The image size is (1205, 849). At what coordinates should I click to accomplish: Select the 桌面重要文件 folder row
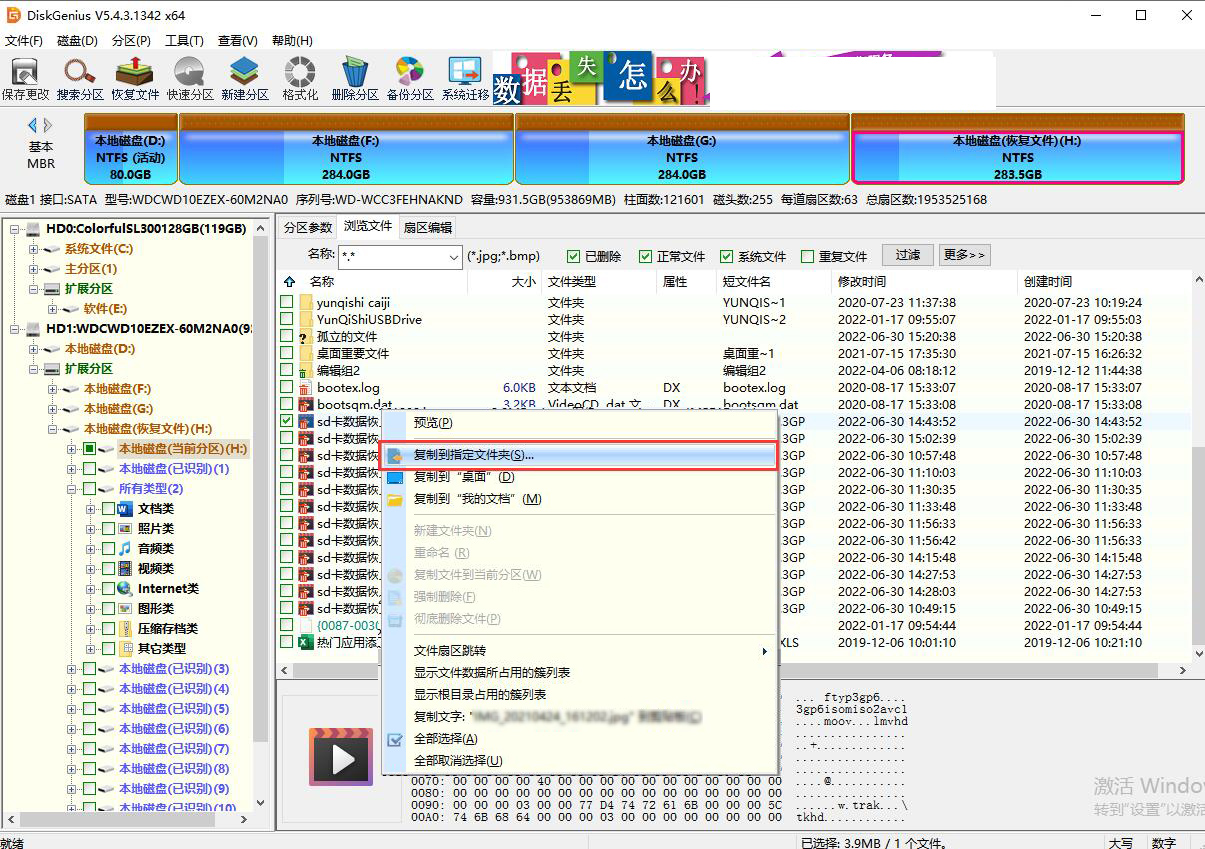pos(735,353)
